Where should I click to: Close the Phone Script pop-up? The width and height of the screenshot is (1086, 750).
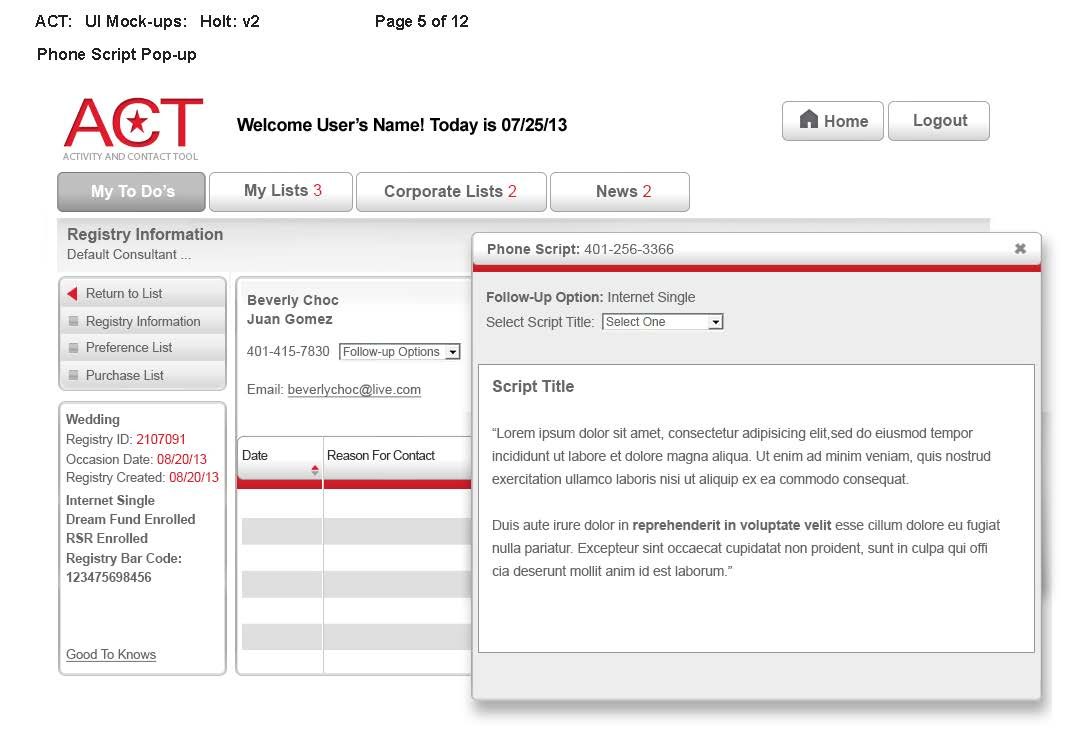click(1020, 249)
